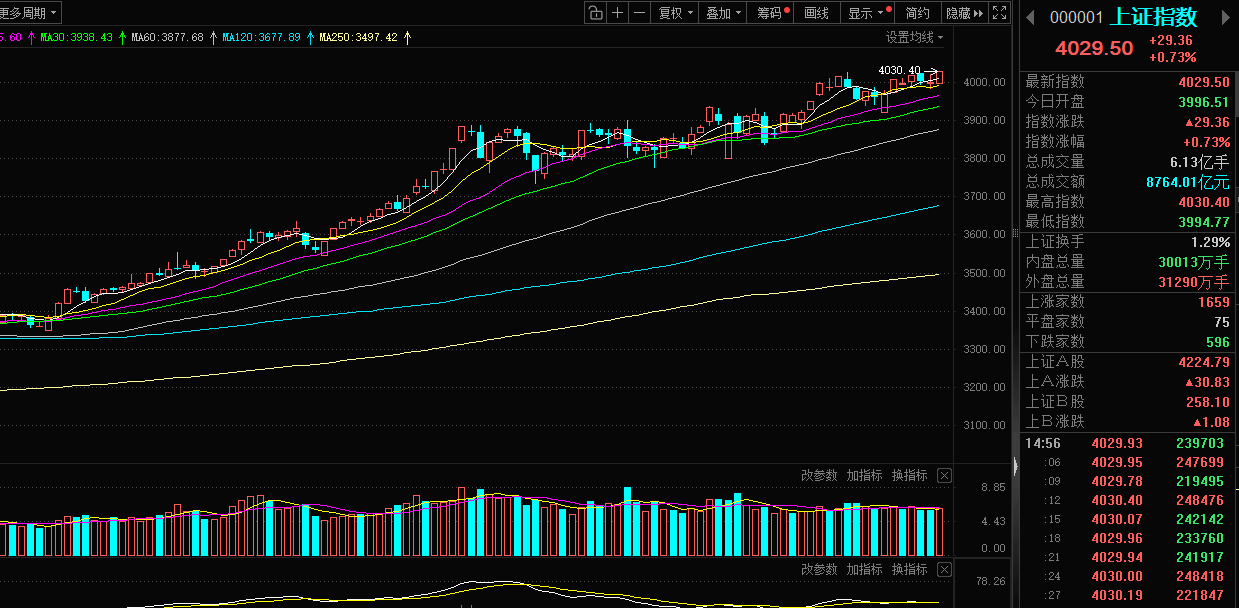
Task: Enter fullscreen chart view
Action: point(1000,13)
